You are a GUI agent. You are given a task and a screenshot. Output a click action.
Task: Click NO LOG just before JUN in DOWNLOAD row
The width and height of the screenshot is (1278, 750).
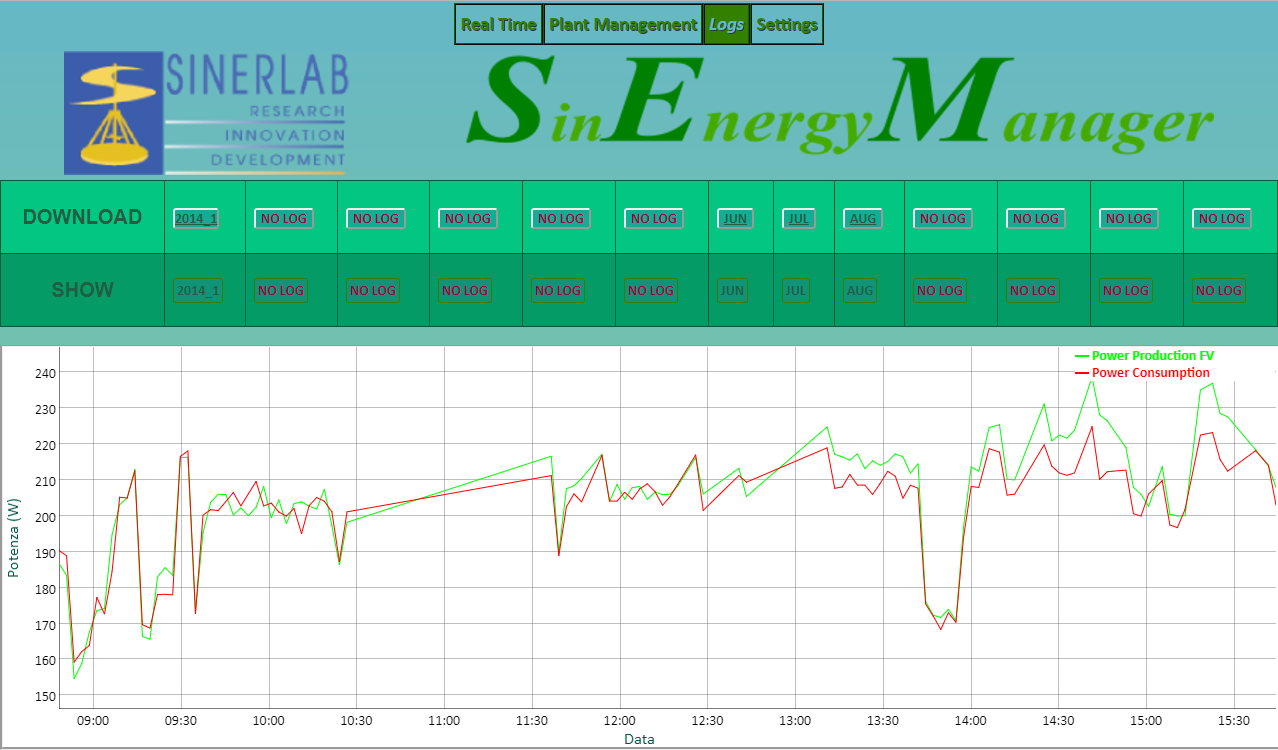(x=653, y=218)
